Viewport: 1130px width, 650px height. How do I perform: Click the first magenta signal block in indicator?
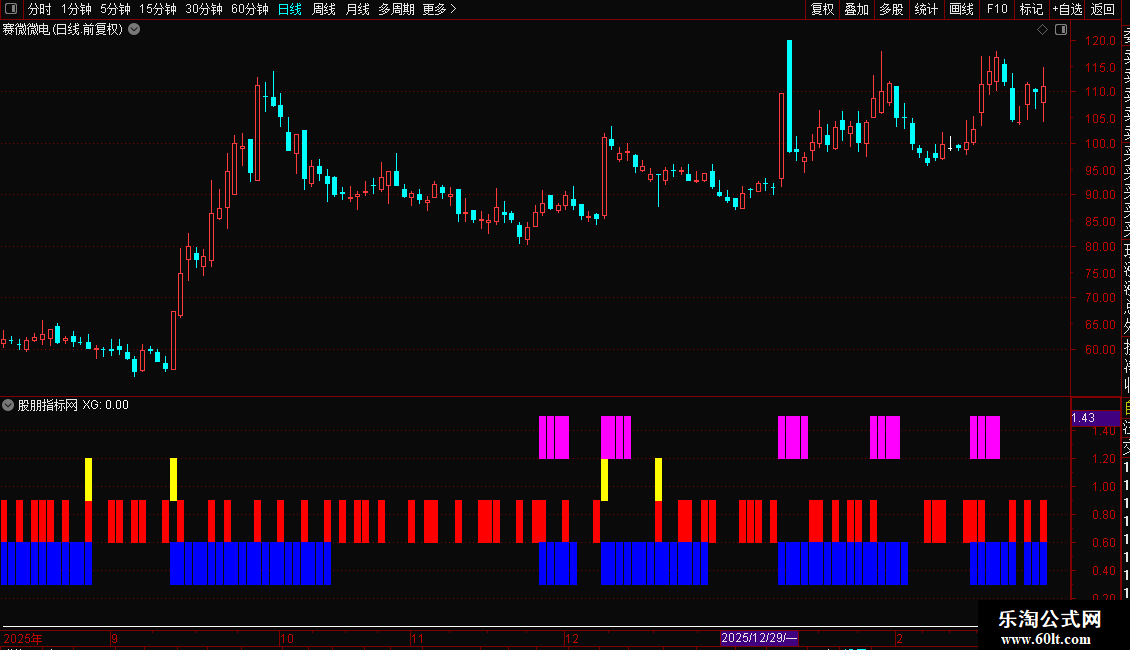point(554,437)
